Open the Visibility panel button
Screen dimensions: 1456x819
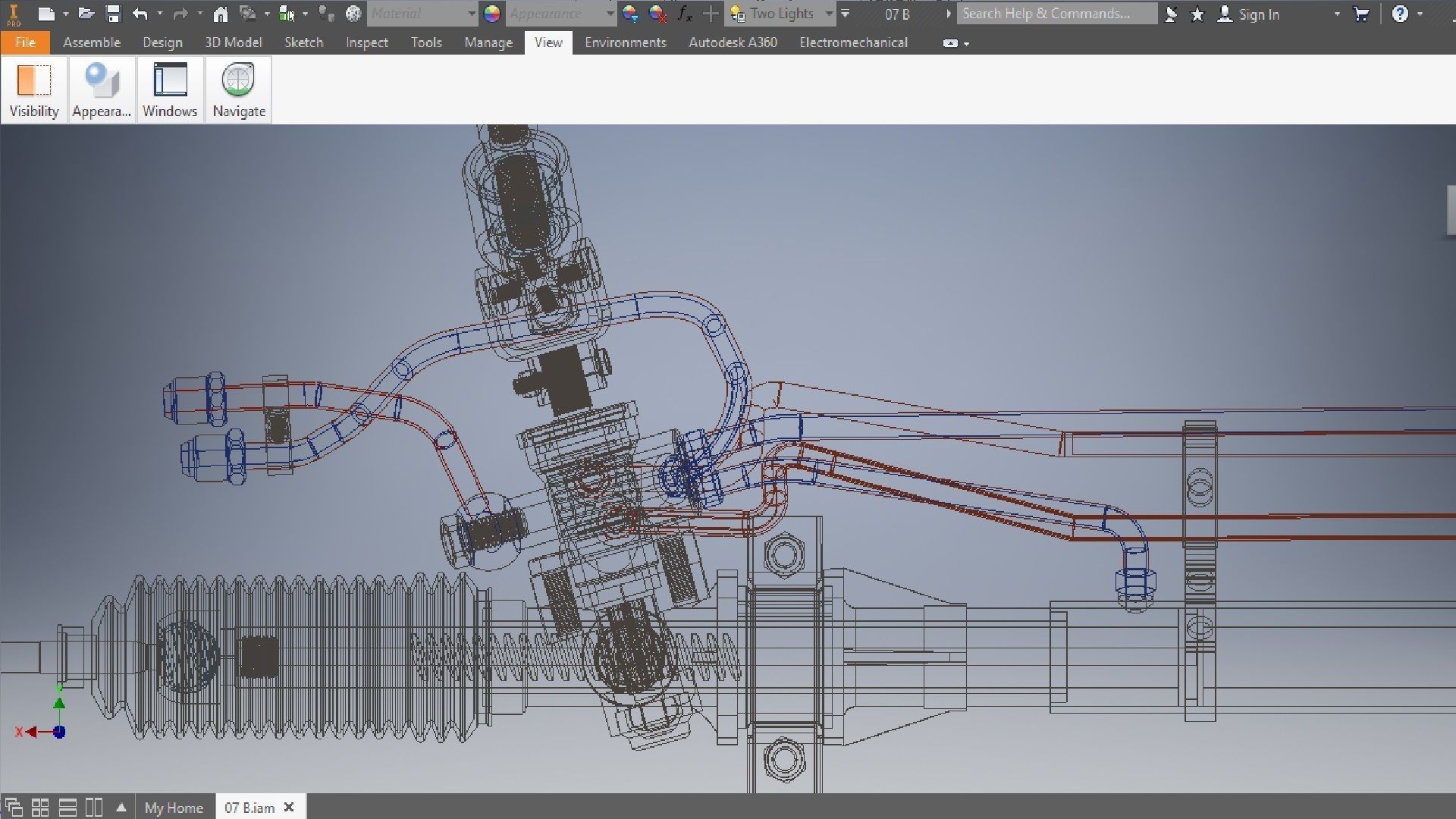coord(33,89)
